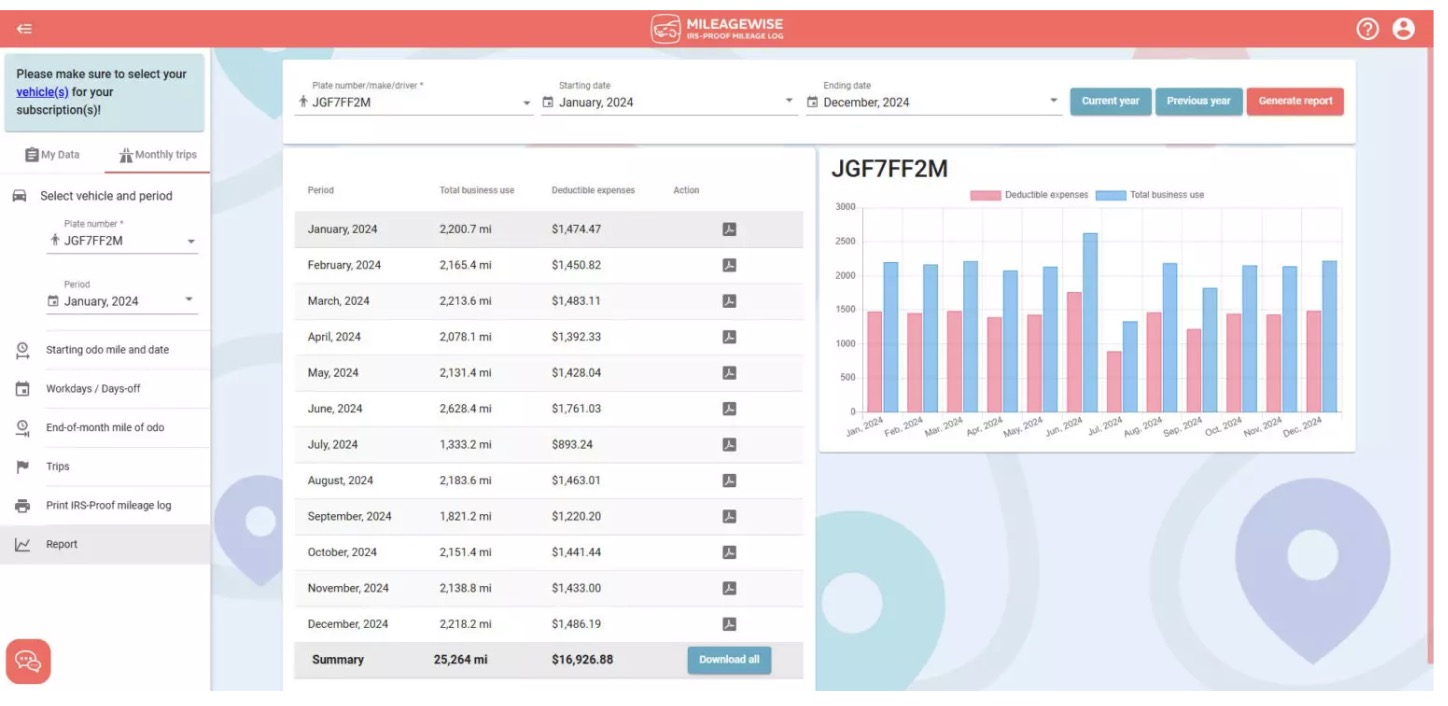The height and width of the screenshot is (706, 1448).
Task: Download September, 2024 PDF report
Action: click(729, 517)
